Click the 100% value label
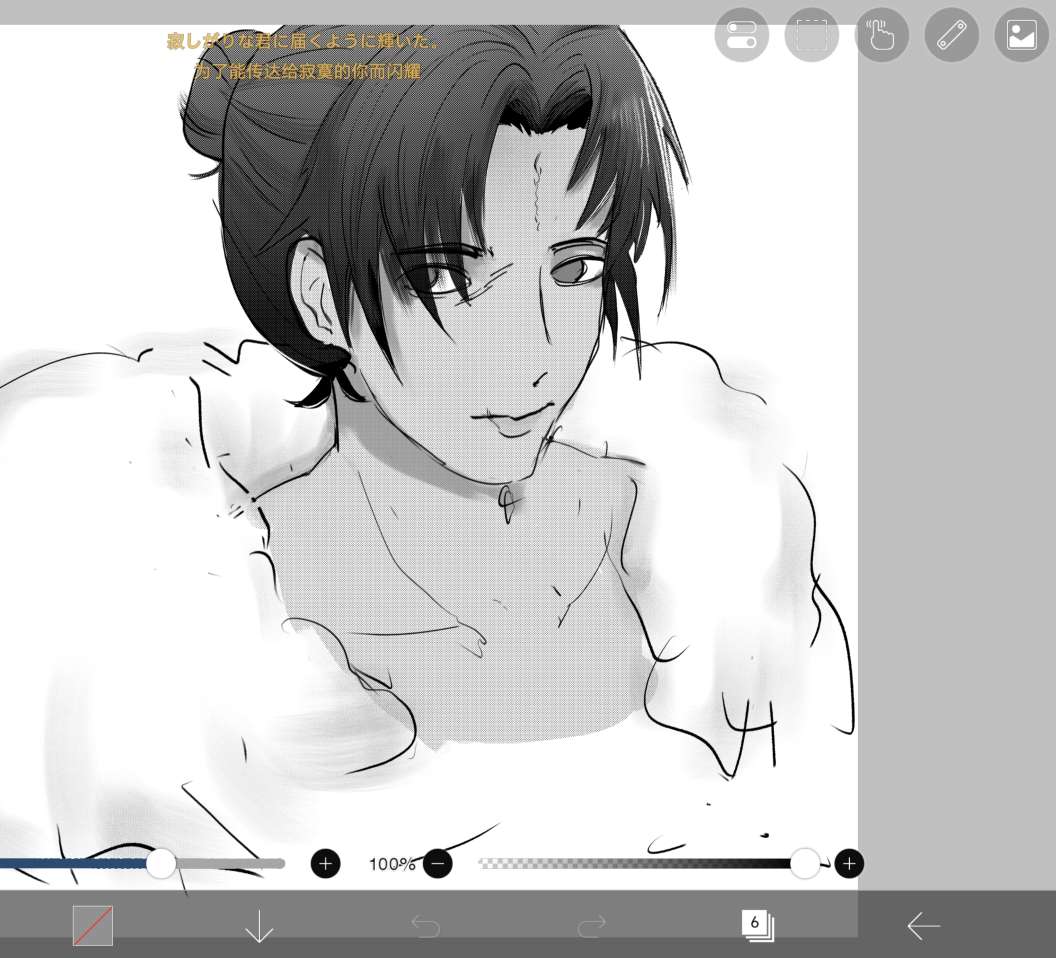 click(x=391, y=864)
